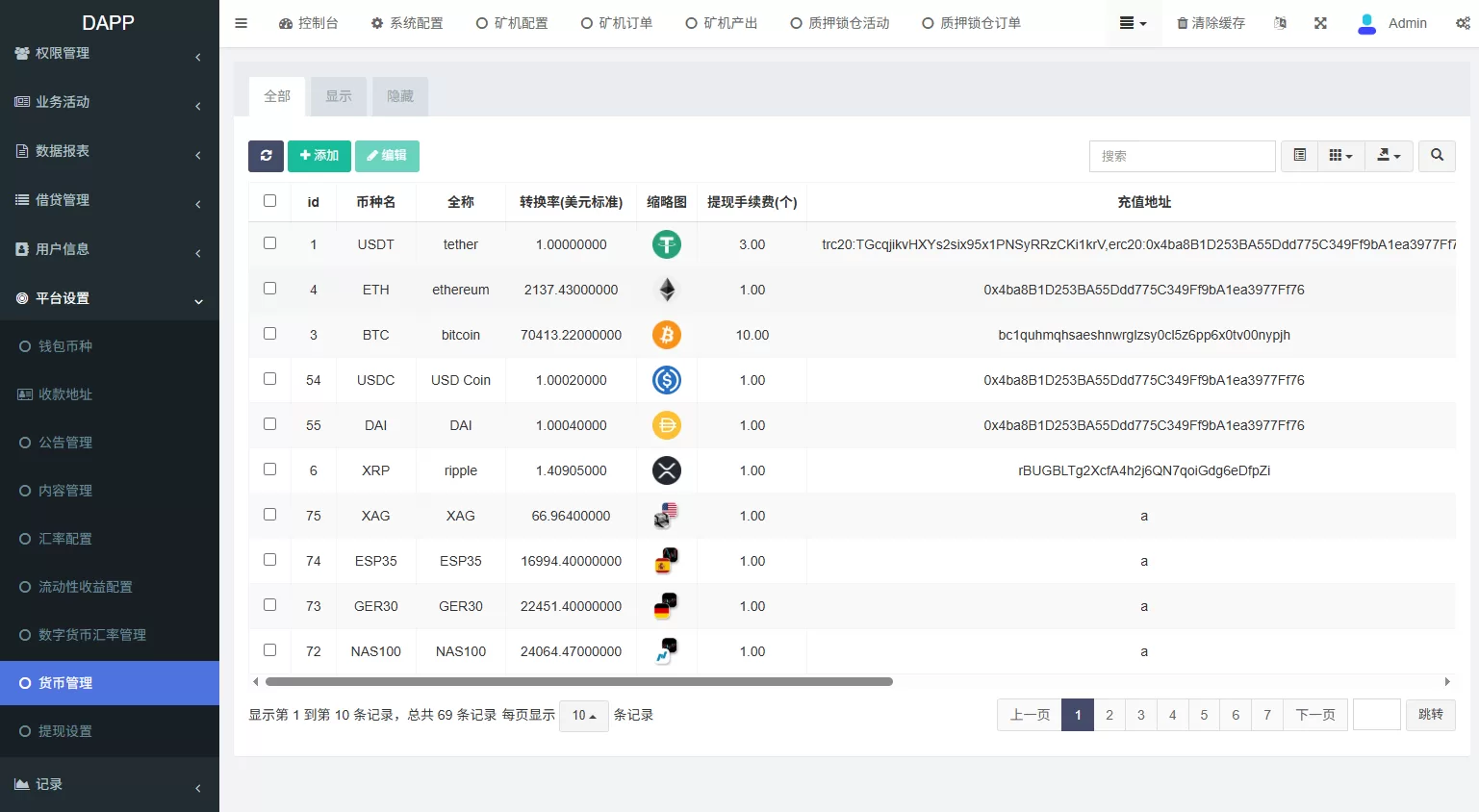1479x812 pixels.
Task: Check the select-all checkbox in the table header
Action: tap(269, 200)
